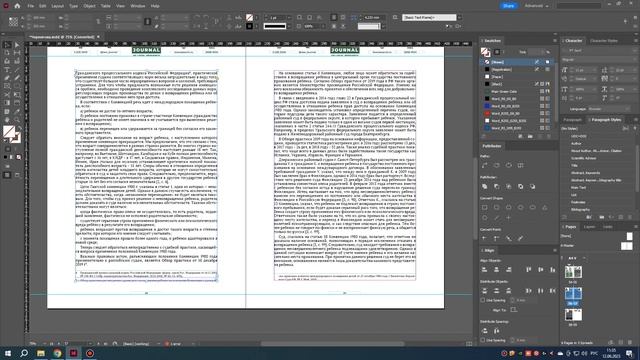Screen dimensions: 640x360
Task: Open the stroke weight dropdown in control bar
Action: pyautogui.click(x=289, y=18)
